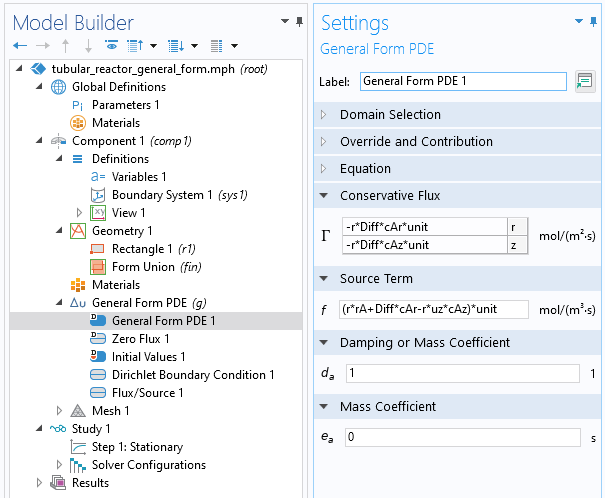Move node up with the up arrow
This screenshot has width=605, height=498.
tap(66, 46)
